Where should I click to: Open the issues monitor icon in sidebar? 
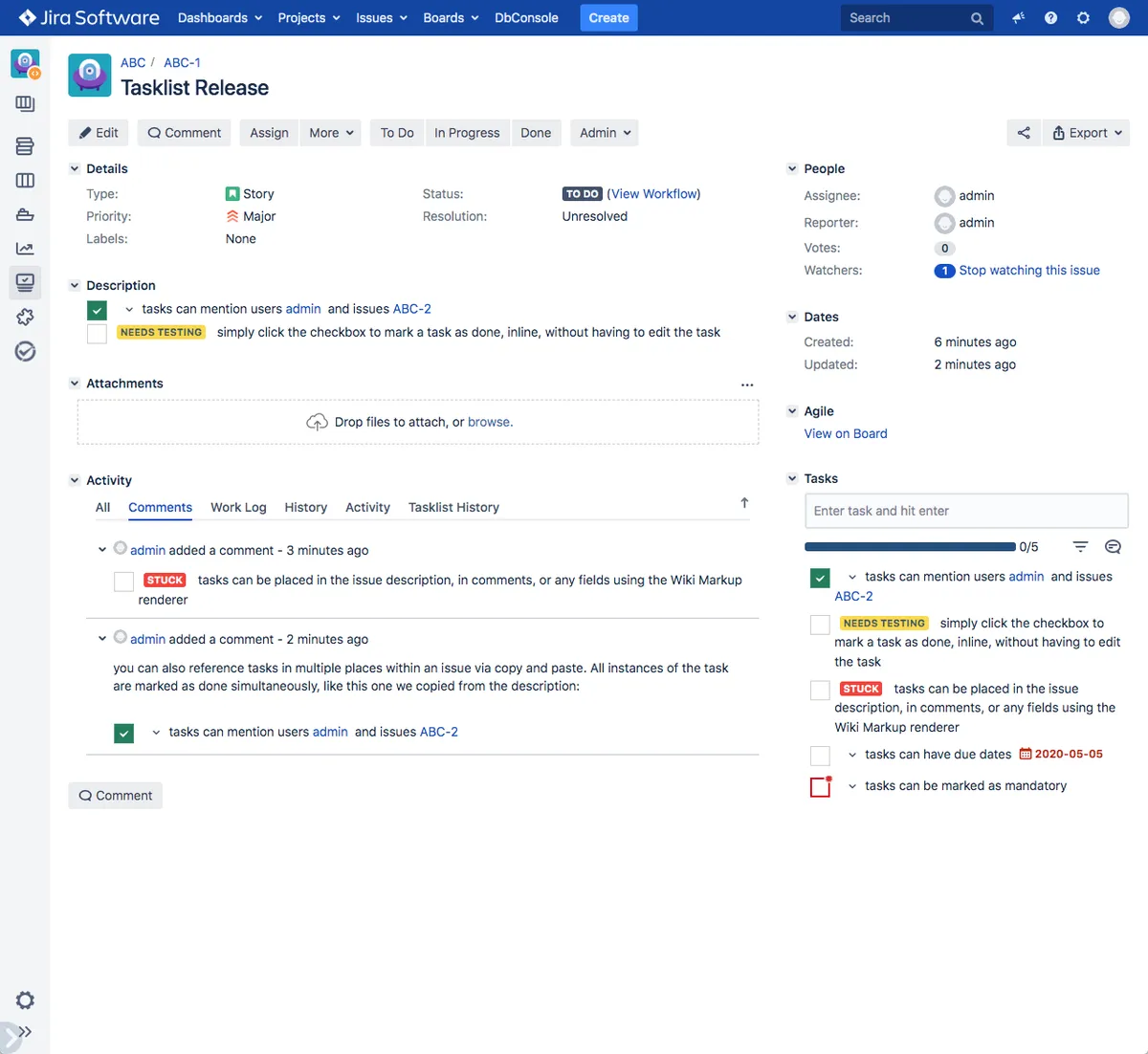pos(25,282)
